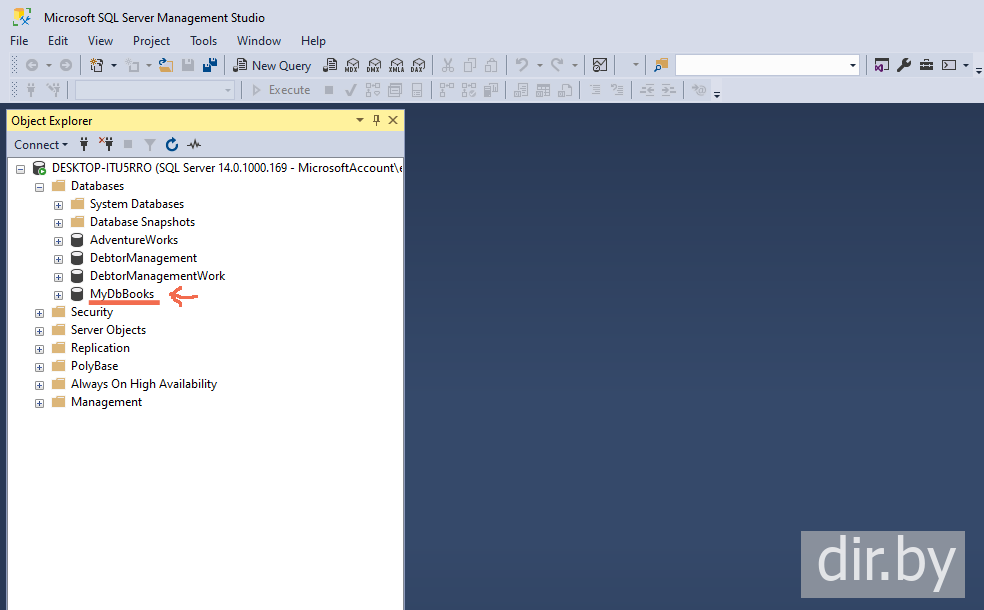Expand the AdventureWorks database node
This screenshot has width=984, height=610.
pos(58,241)
